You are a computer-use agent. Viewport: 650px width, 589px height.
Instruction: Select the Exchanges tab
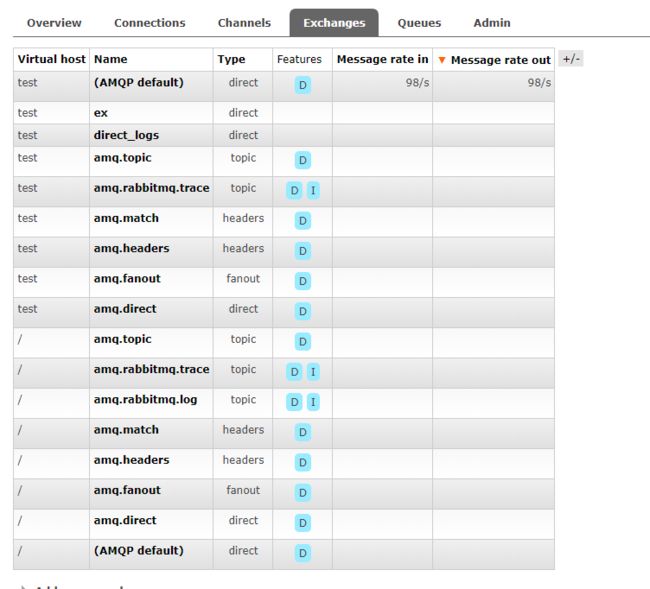coord(334,23)
